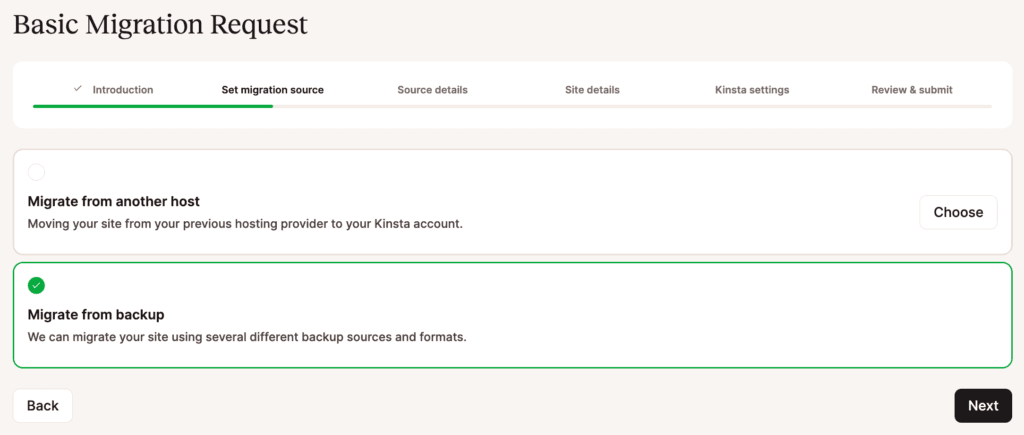Open the Site details step
The height and width of the screenshot is (435, 1024).
(592, 90)
